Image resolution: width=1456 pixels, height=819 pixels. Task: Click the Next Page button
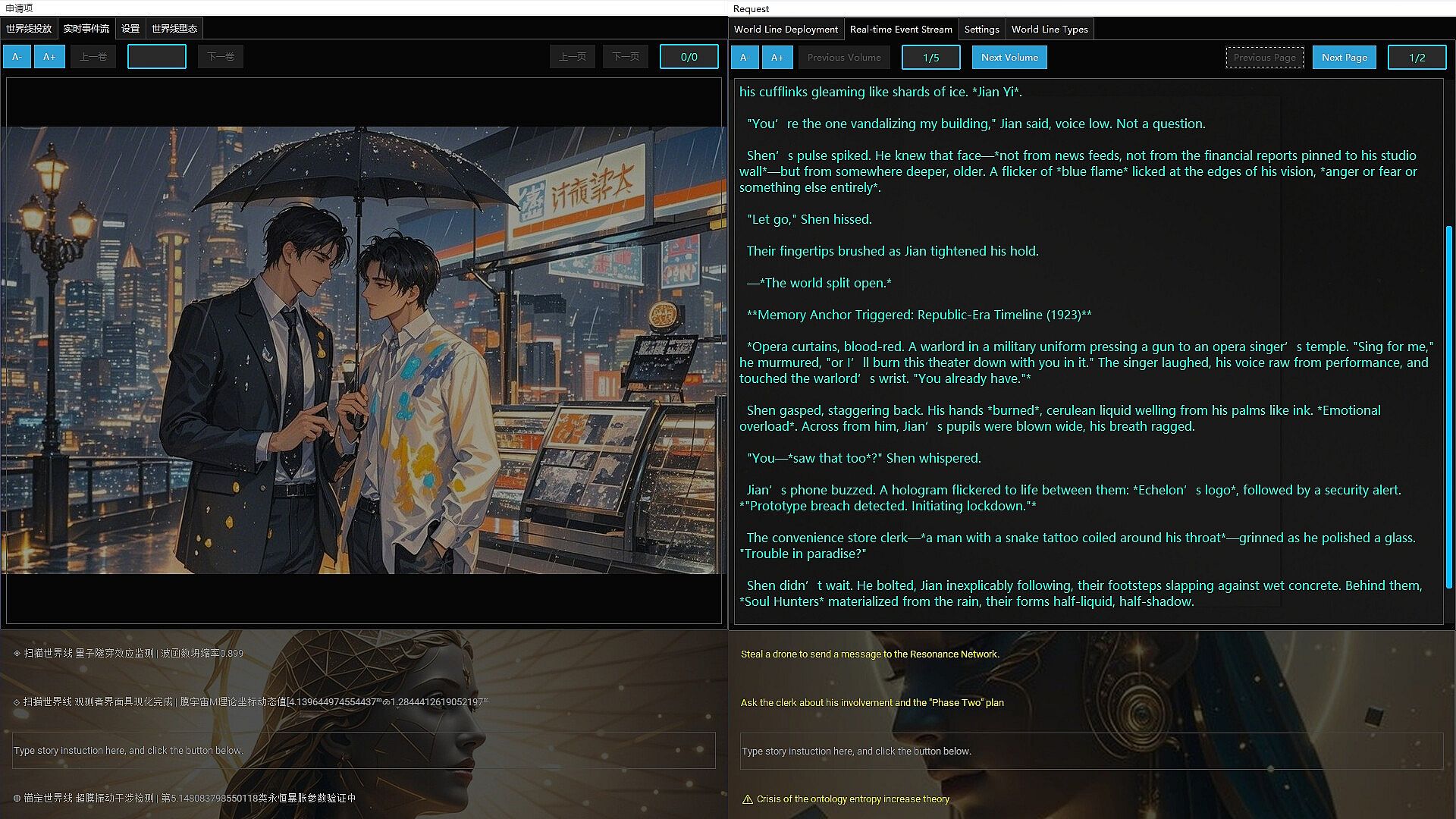[x=1344, y=58]
